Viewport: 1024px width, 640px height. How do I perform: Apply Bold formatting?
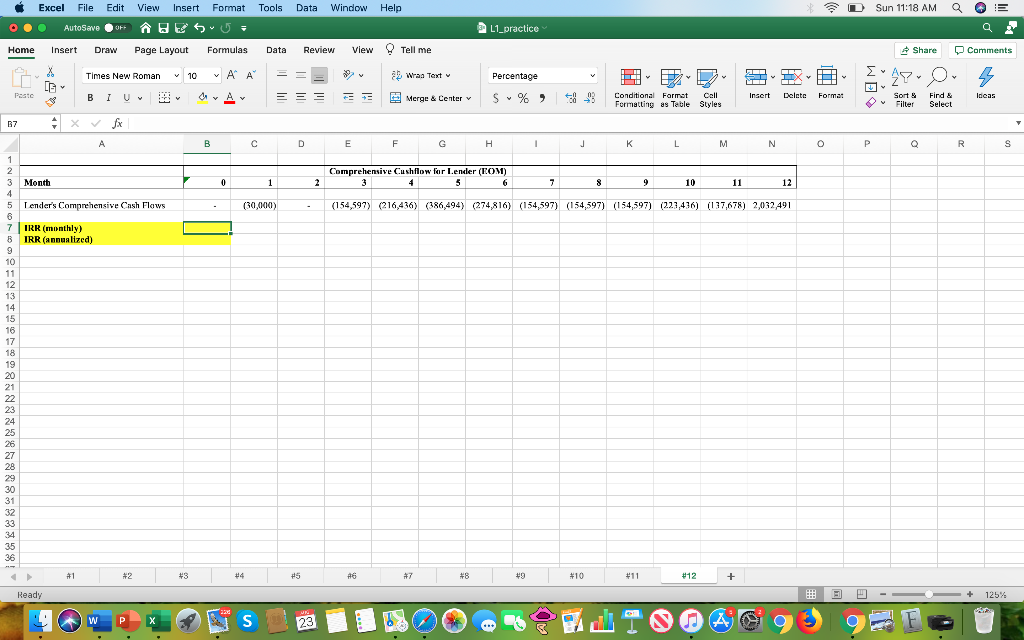click(90, 98)
